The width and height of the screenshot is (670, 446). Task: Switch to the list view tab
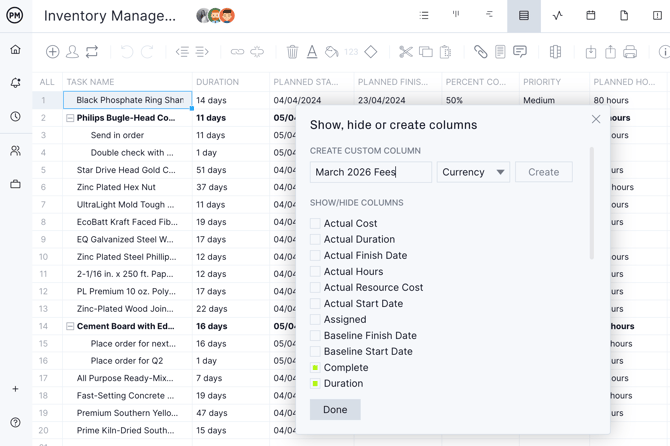point(424,15)
